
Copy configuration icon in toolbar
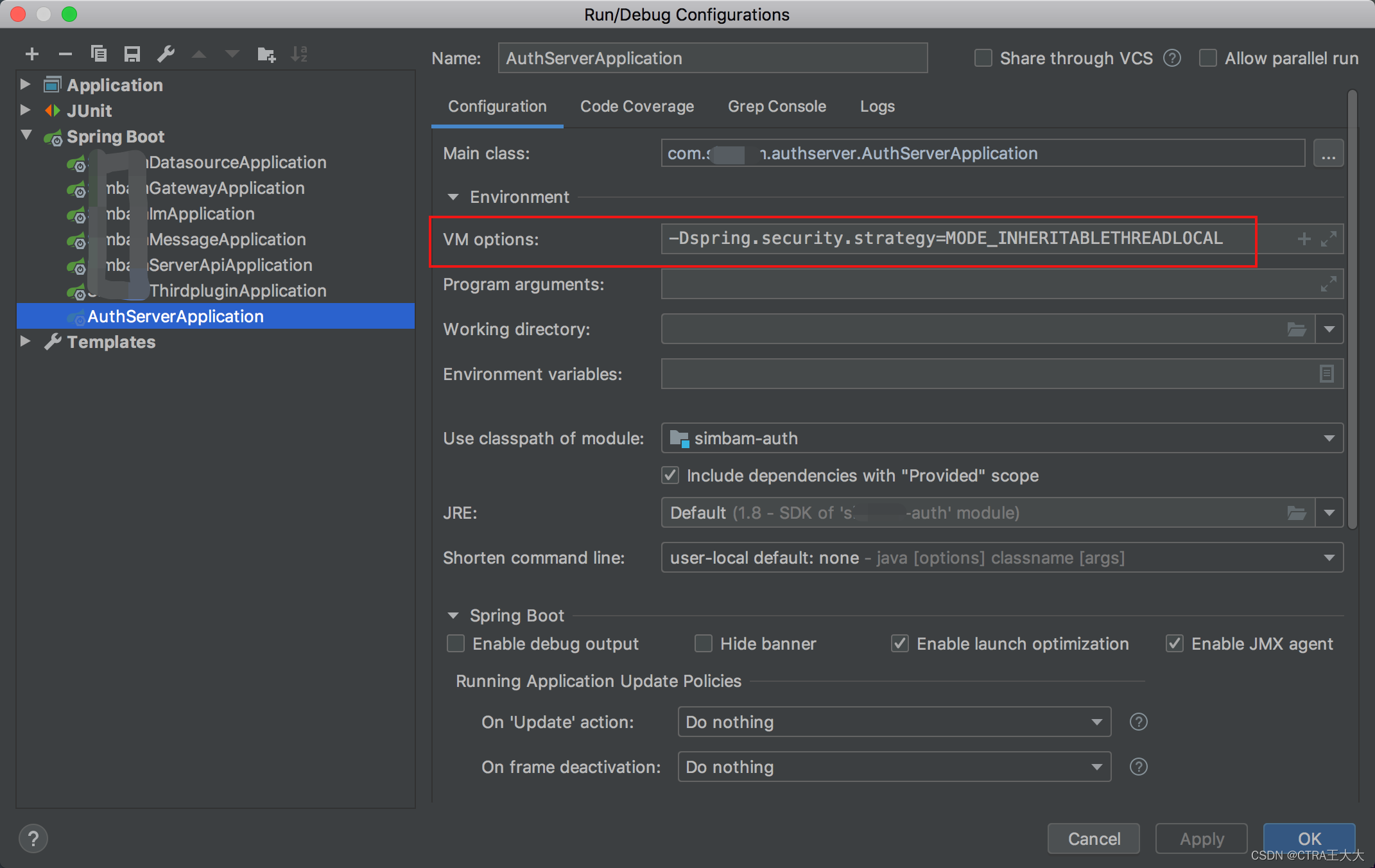(x=99, y=54)
